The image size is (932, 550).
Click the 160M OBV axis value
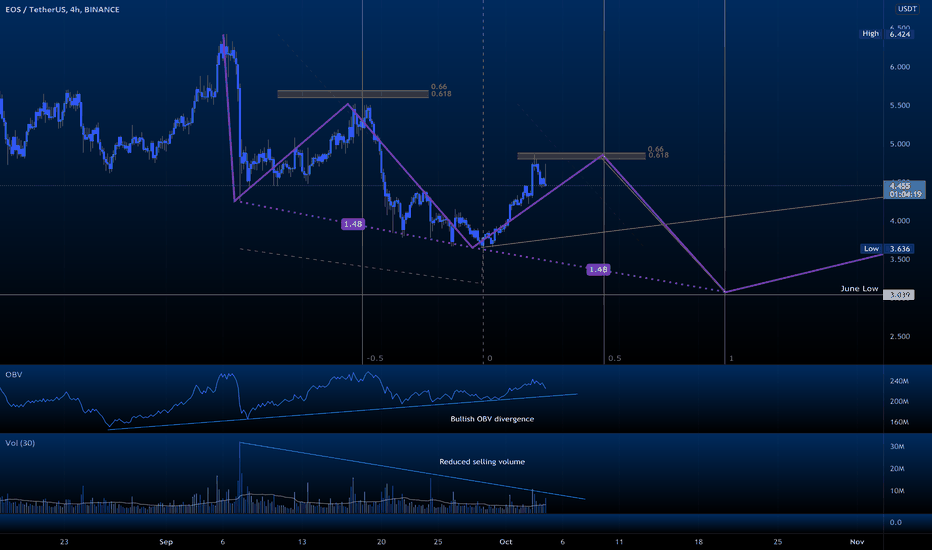click(x=899, y=422)
